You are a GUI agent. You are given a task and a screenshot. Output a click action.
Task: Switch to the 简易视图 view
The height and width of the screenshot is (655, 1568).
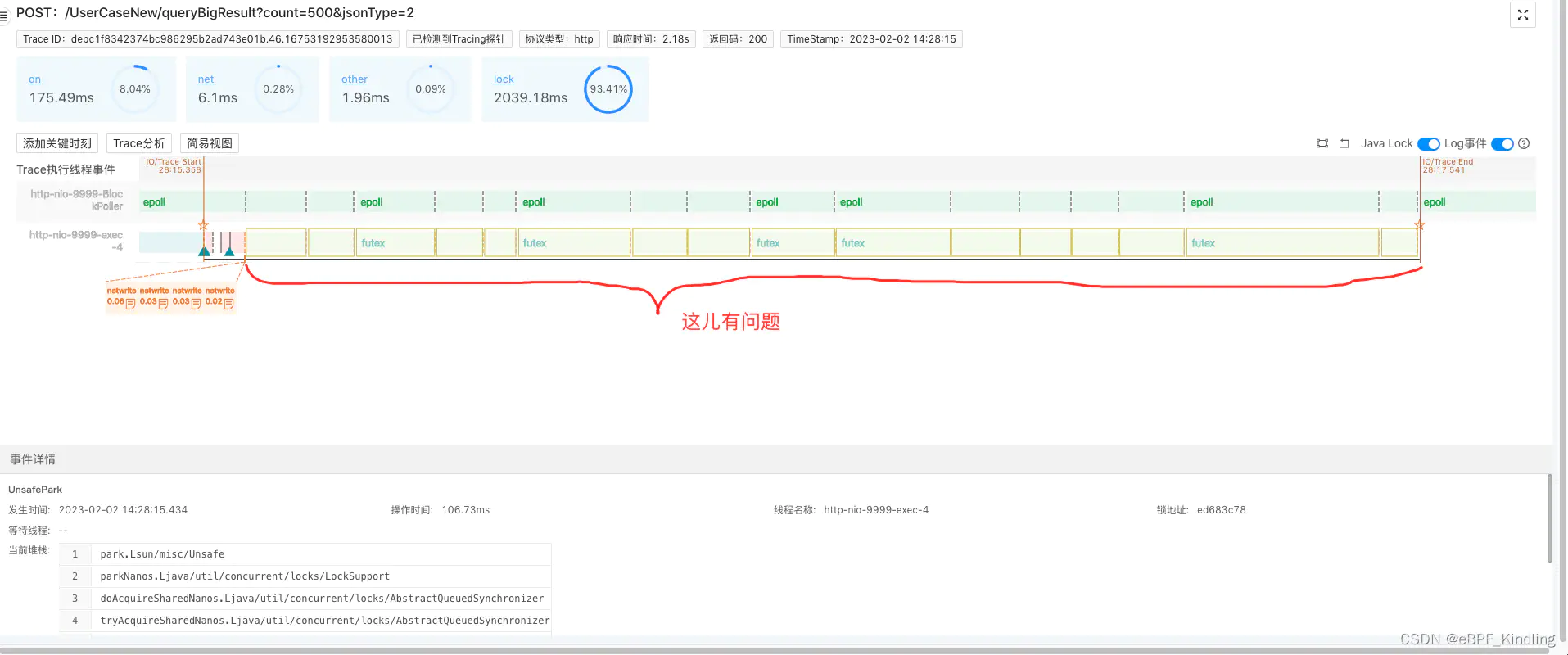click(x=209, y=143)
